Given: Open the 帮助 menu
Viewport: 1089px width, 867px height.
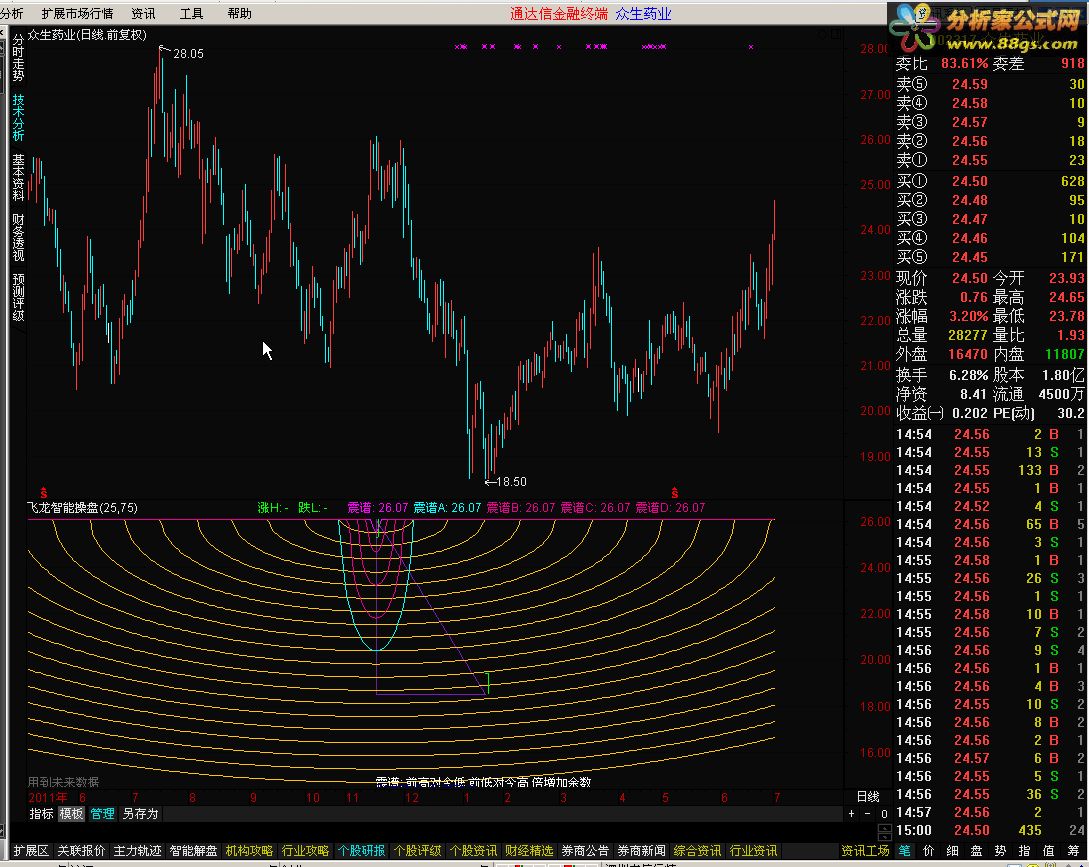Looking at the screenshot, I should [240, 13].
